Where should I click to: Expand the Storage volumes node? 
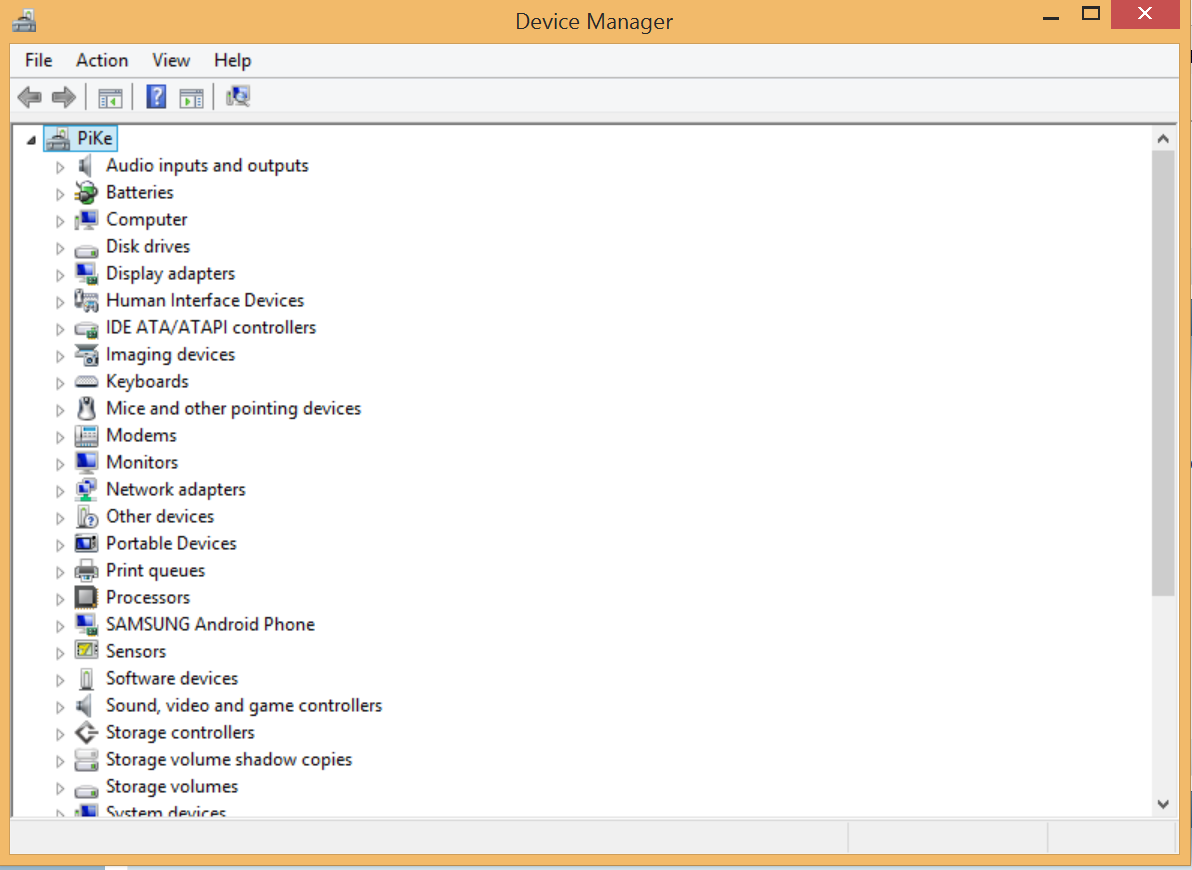60,788
